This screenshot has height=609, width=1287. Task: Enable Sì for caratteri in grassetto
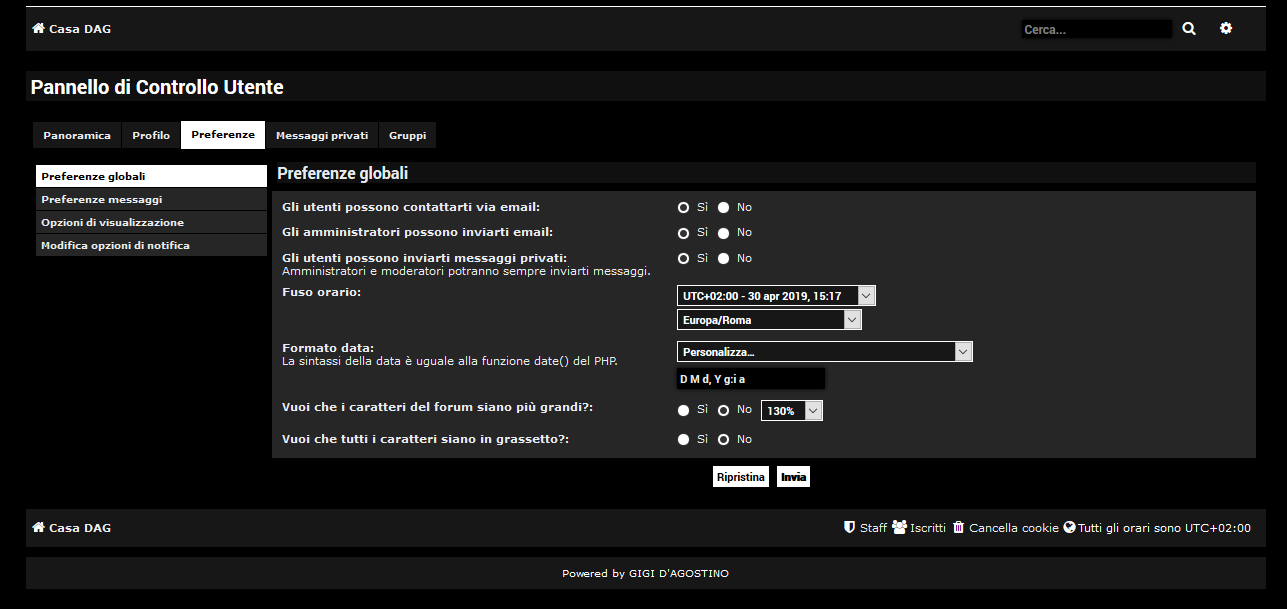point(681,439)
